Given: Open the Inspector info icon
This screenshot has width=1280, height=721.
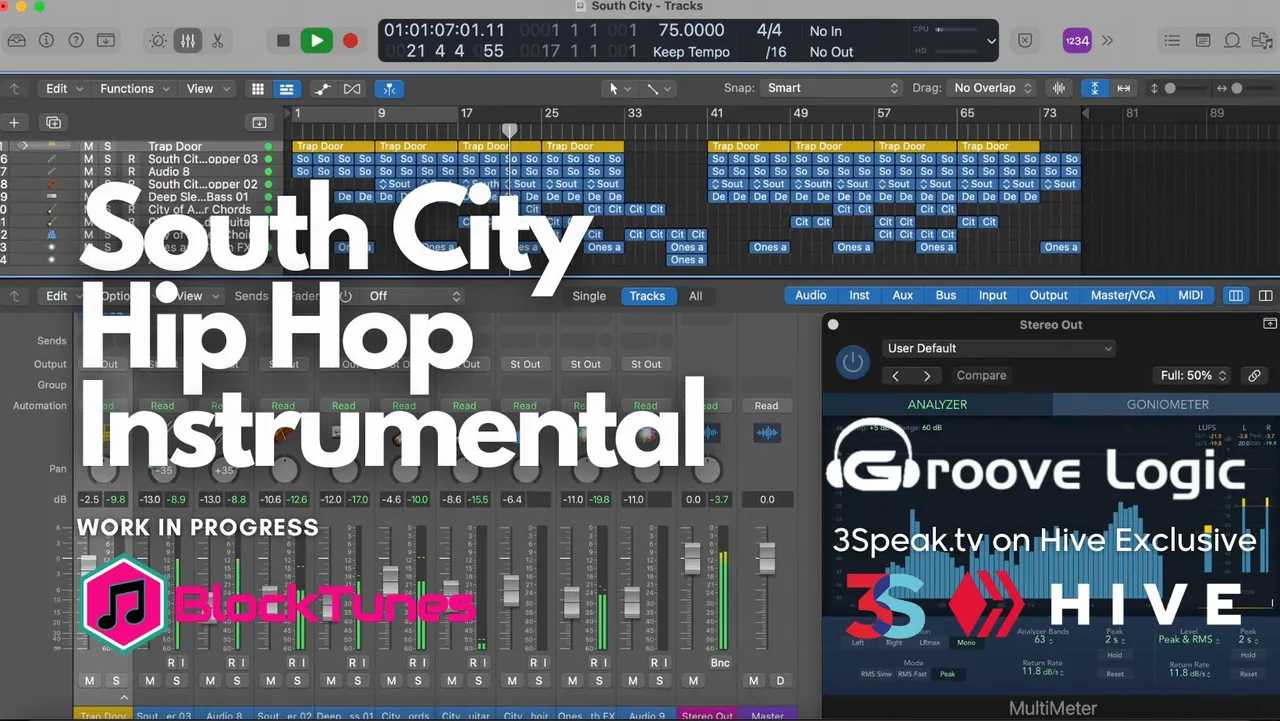Looking at the screenshot, I should (x=46, y=41).
